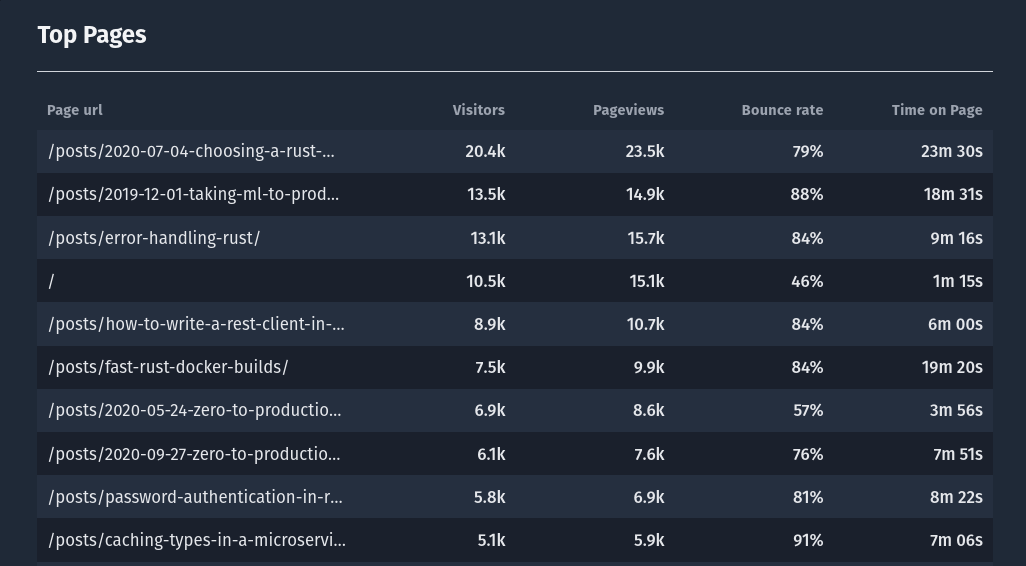Click the Bounce rate column header

(782, 110)
